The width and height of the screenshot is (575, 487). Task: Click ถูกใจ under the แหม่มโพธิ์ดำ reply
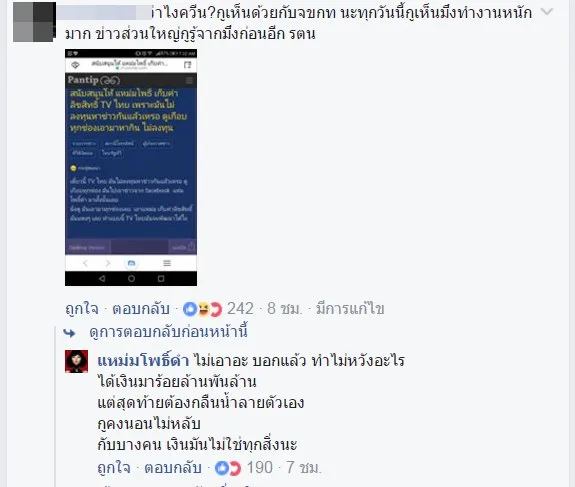click(x=114, y=468)
